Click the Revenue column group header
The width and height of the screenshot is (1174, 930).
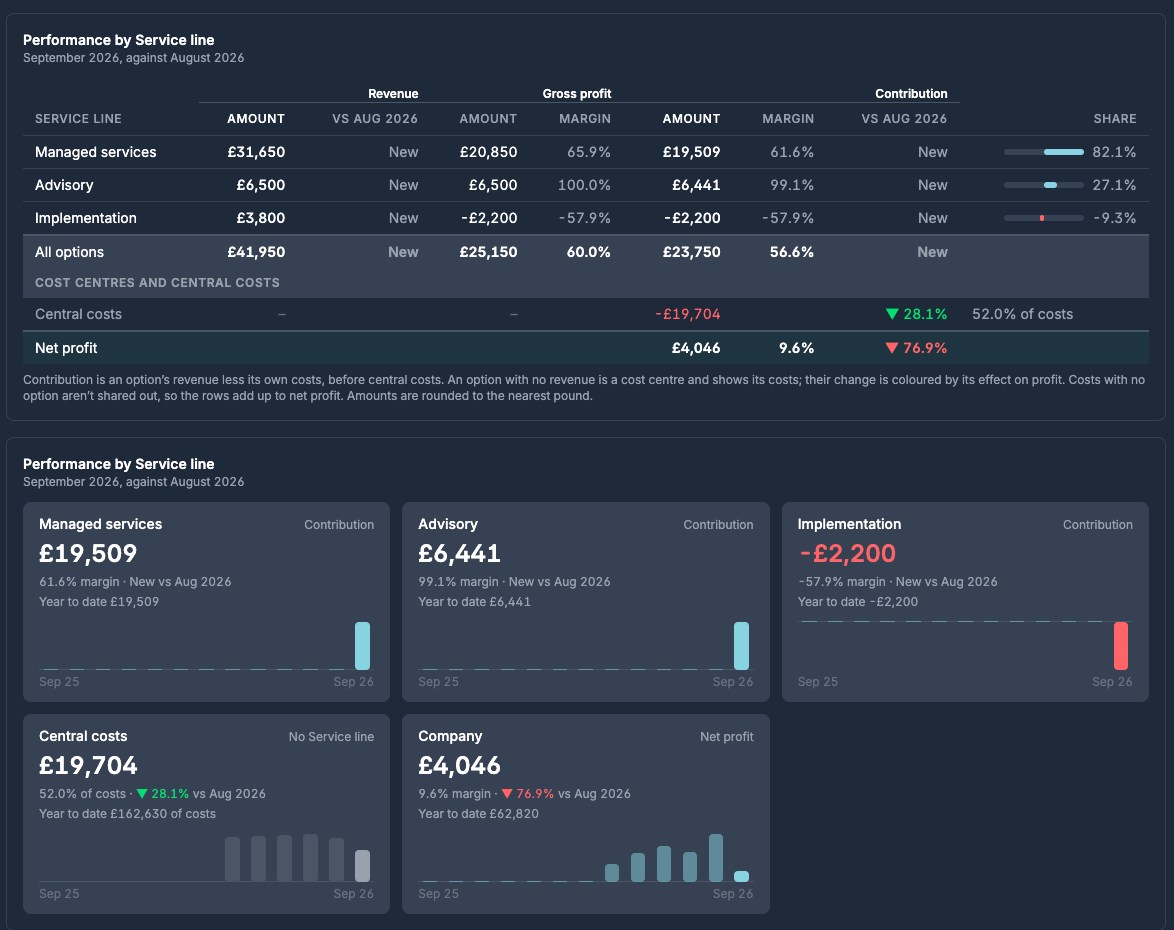tap(393, 94)
